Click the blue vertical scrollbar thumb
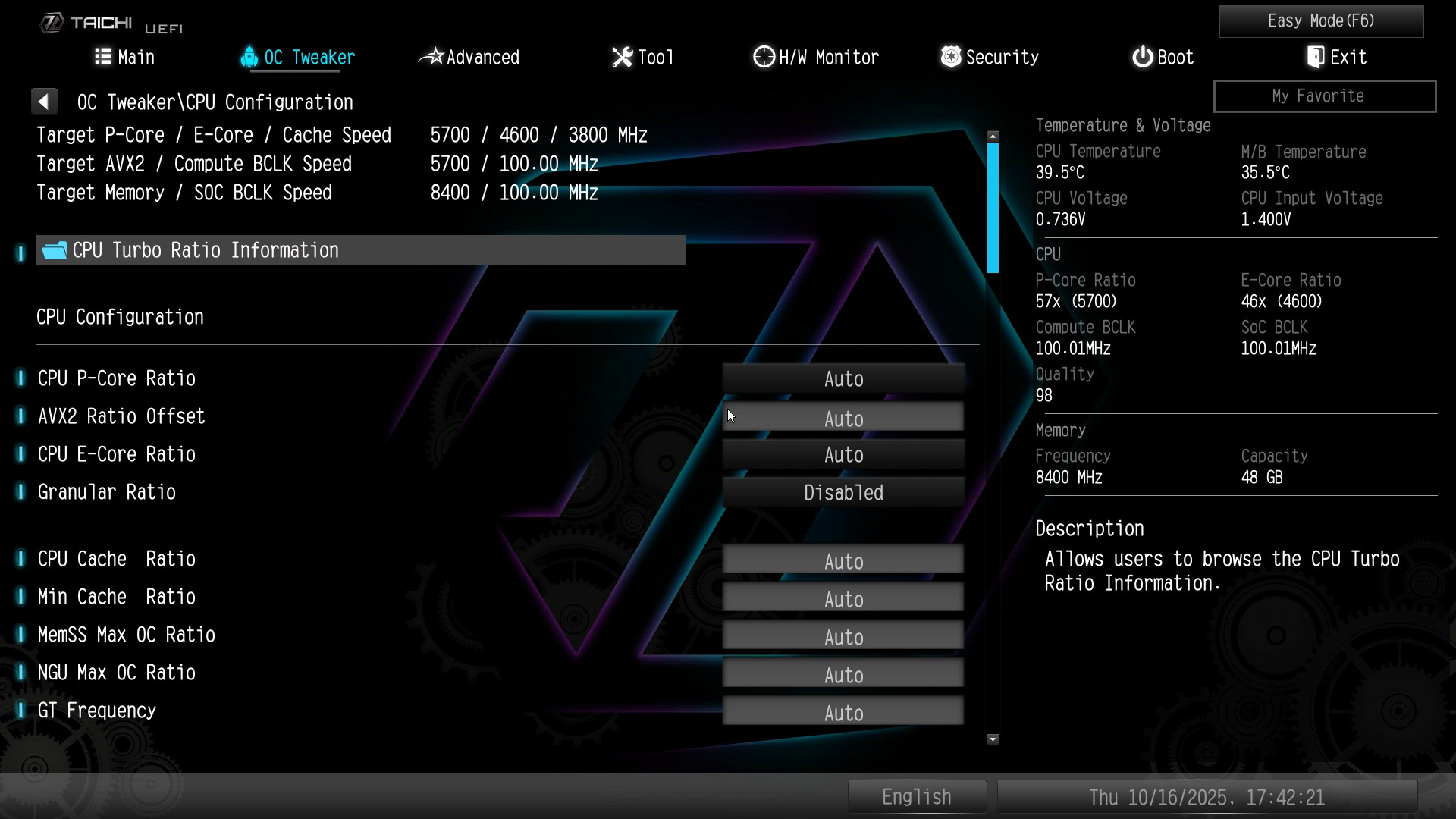 click(993, 206)
